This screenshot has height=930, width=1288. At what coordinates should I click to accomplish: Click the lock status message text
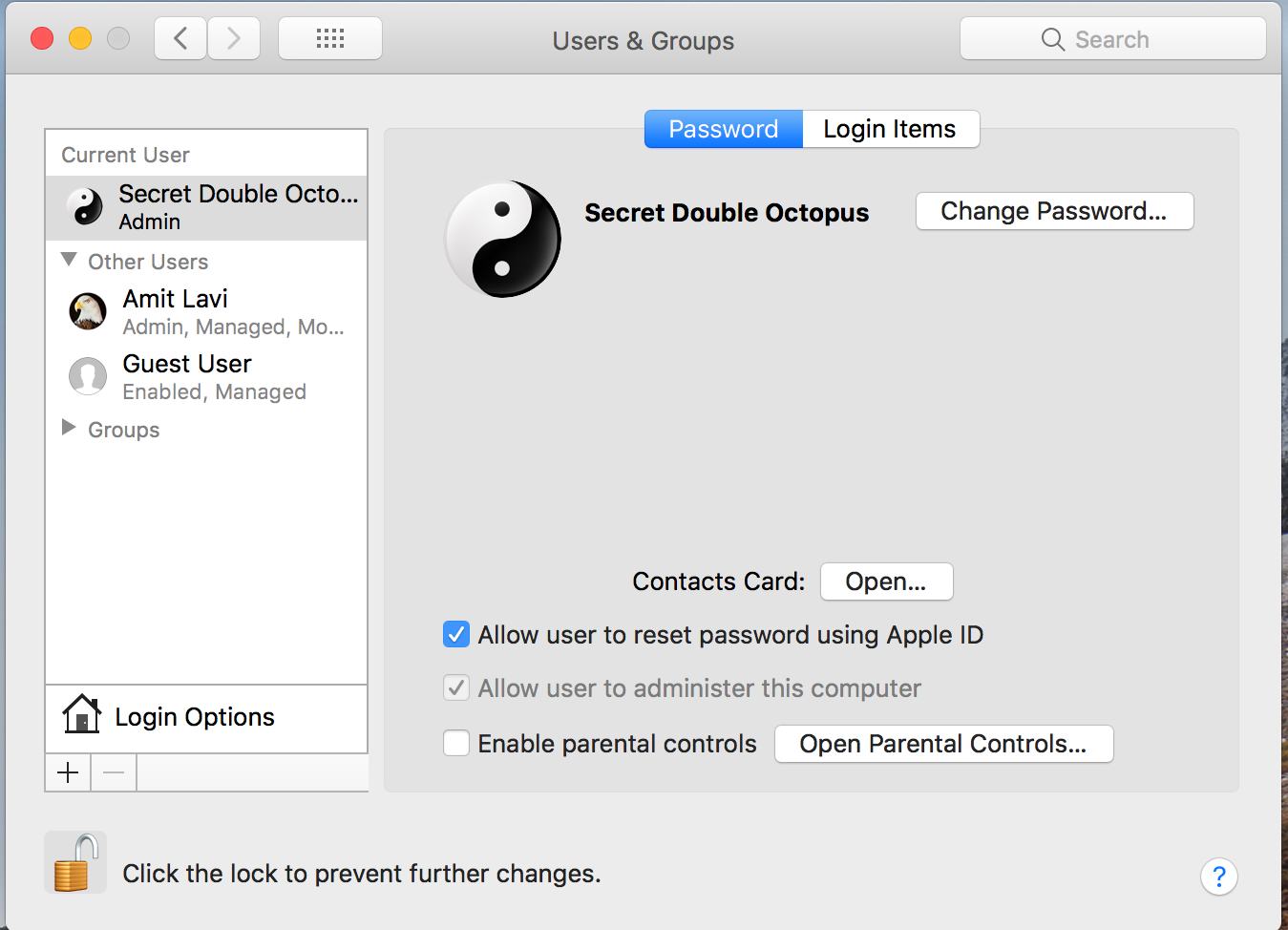pyautogui.click(x=362, y=874)
